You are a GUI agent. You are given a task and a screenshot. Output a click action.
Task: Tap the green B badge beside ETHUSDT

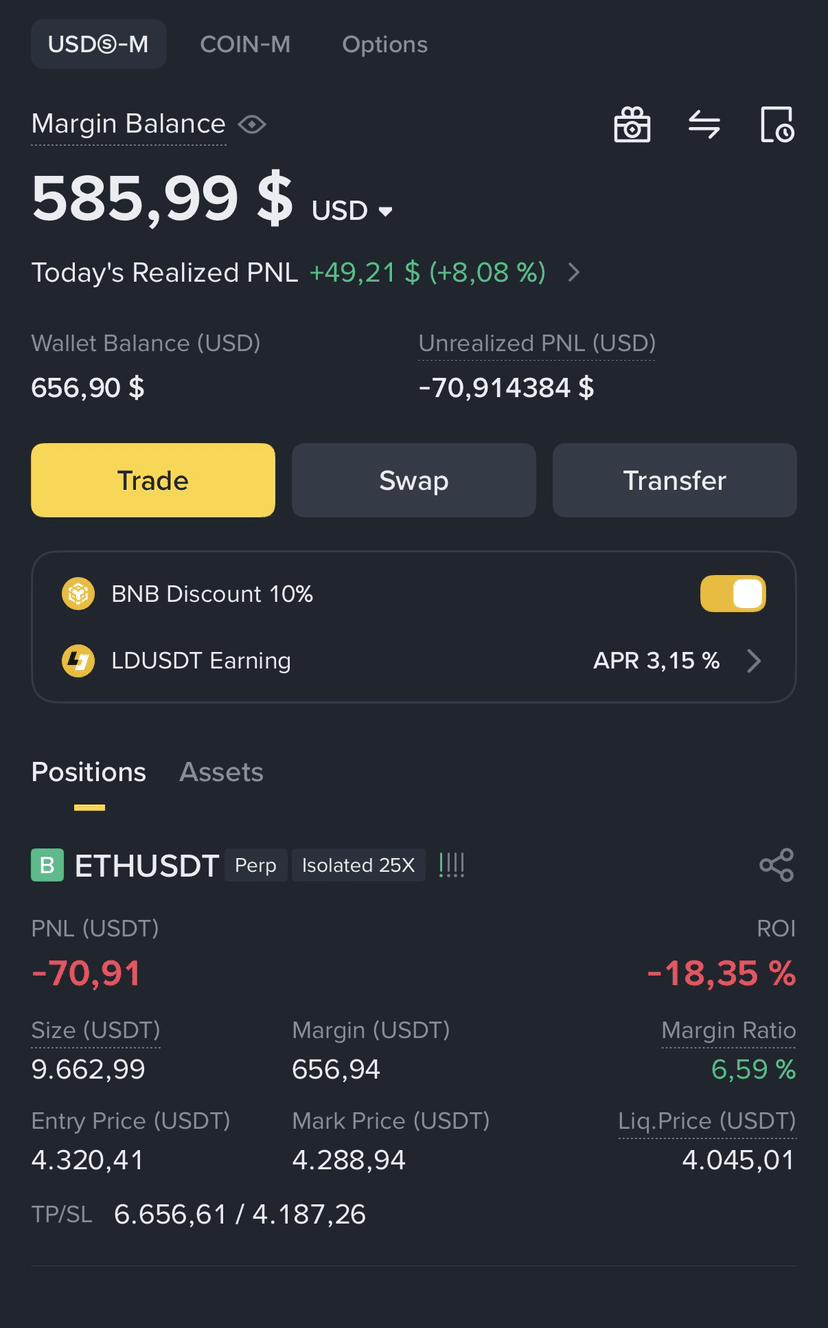point(47,865)
